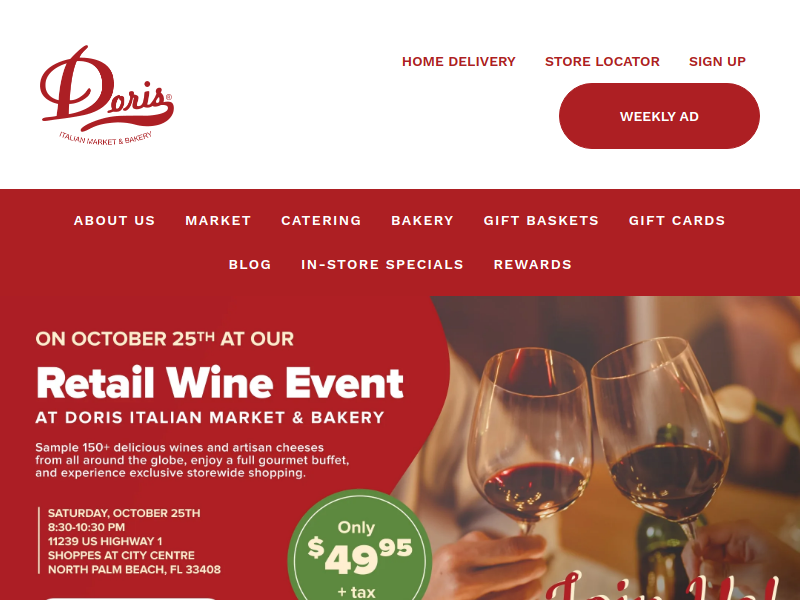Click the Sign Up link

pyautogui.click(x=717, y=62)
